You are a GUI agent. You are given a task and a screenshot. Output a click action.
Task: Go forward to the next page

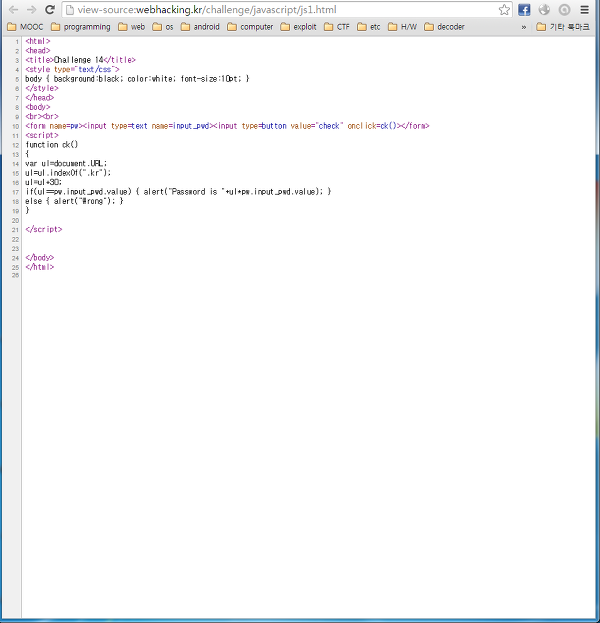31,10
